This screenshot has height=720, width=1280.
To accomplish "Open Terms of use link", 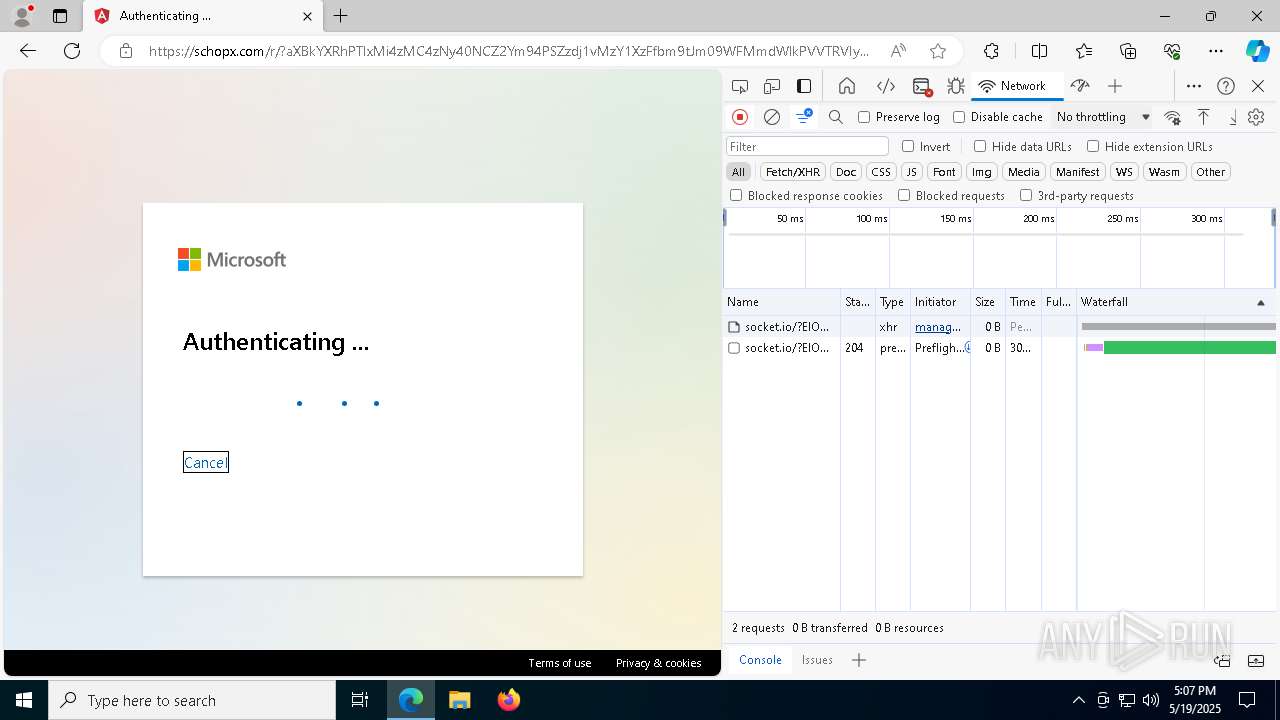I will tap(560, 663).
